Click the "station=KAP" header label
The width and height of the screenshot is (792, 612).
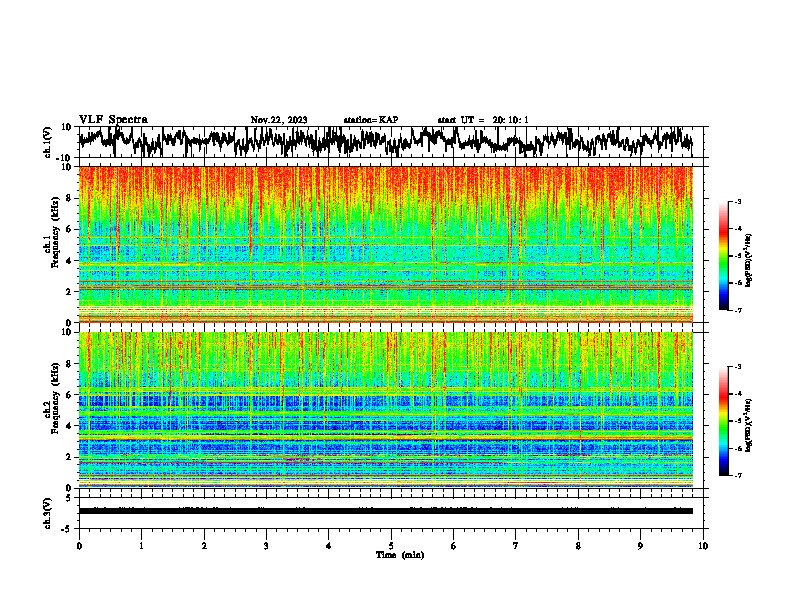coord(371,120)
